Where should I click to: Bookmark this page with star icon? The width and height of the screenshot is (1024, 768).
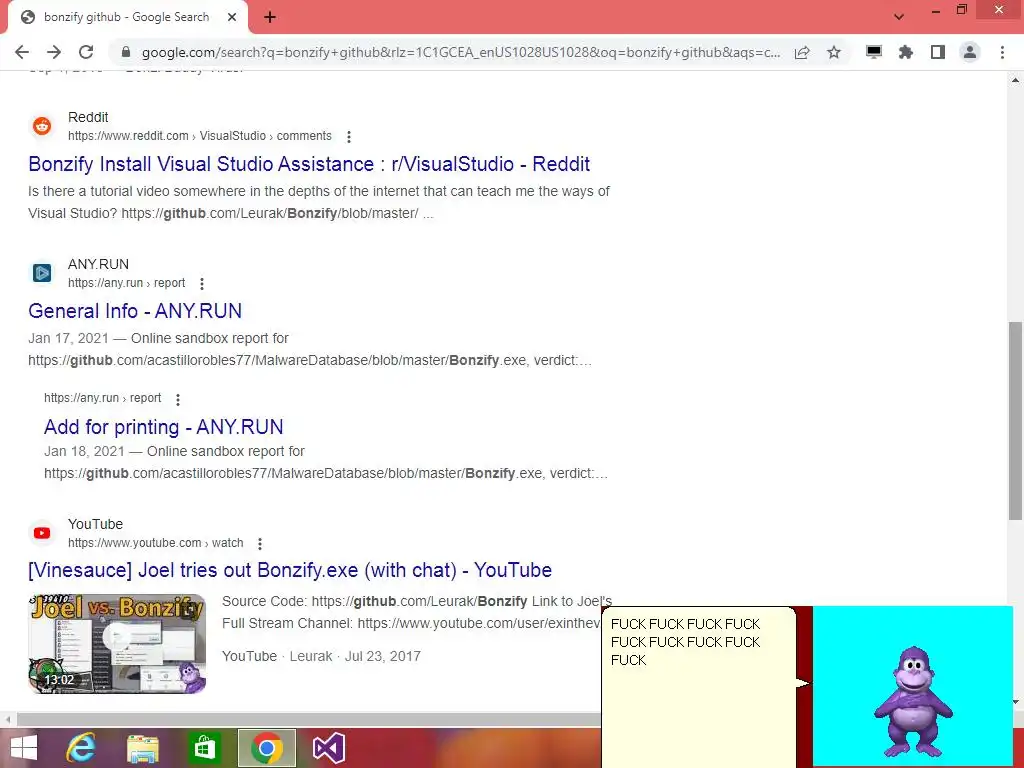(x=834, y=52)
